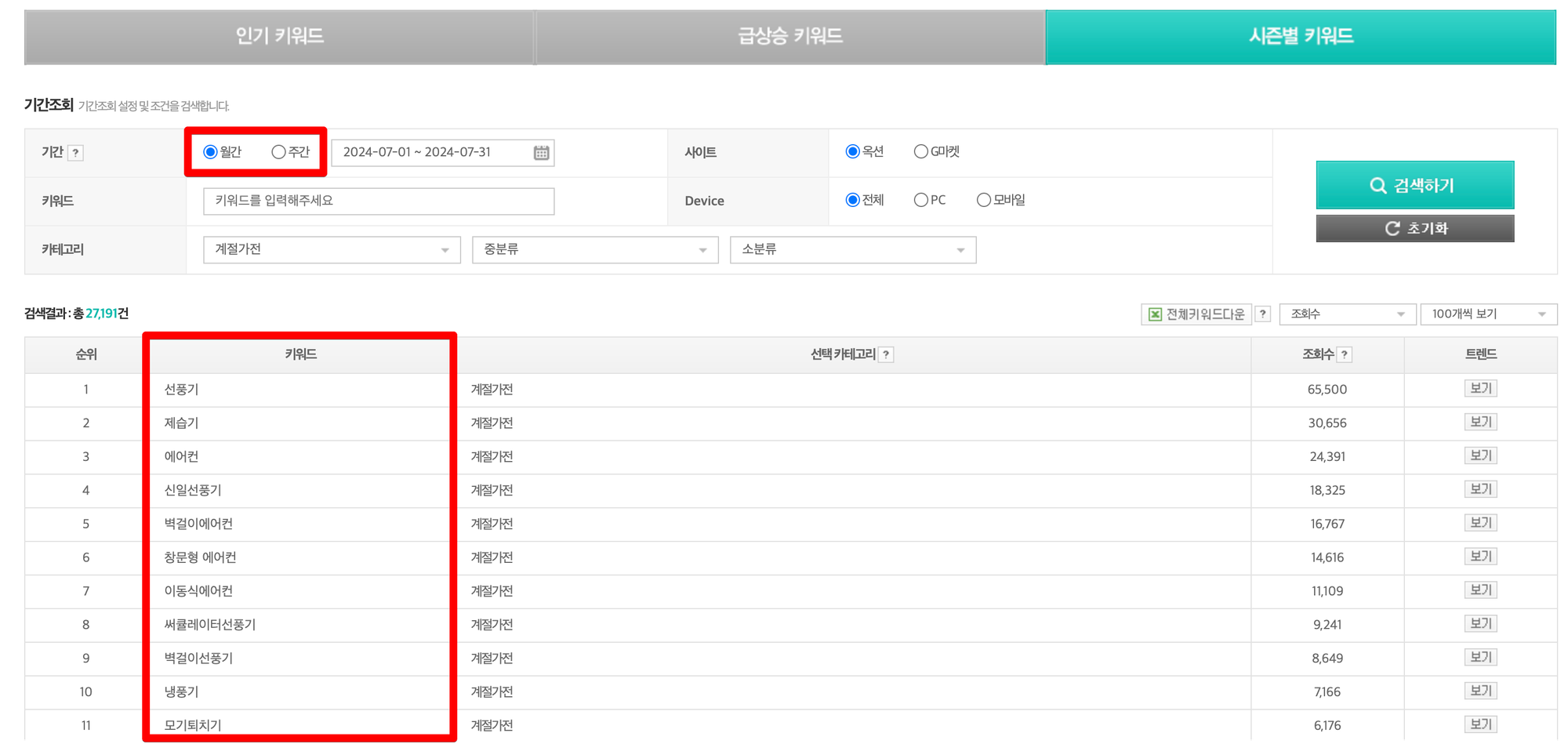This screenshot has height=744, width=1568.
Task: Select PC device radio button
Action: [x=920, y=200]
